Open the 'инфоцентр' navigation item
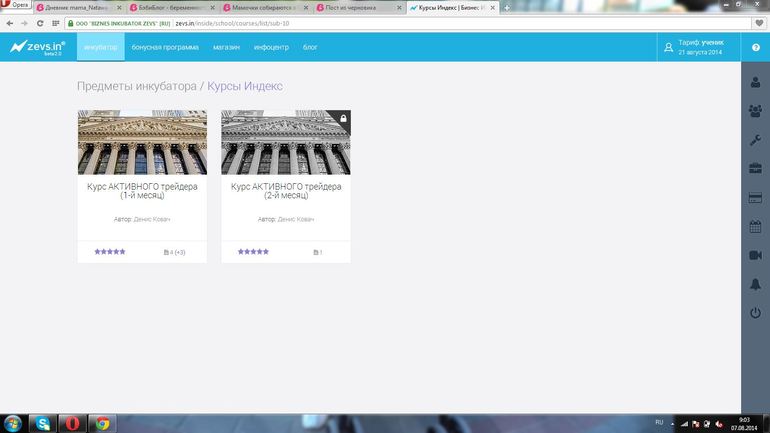This screenshot has width=770, height=433. point(270,47)
